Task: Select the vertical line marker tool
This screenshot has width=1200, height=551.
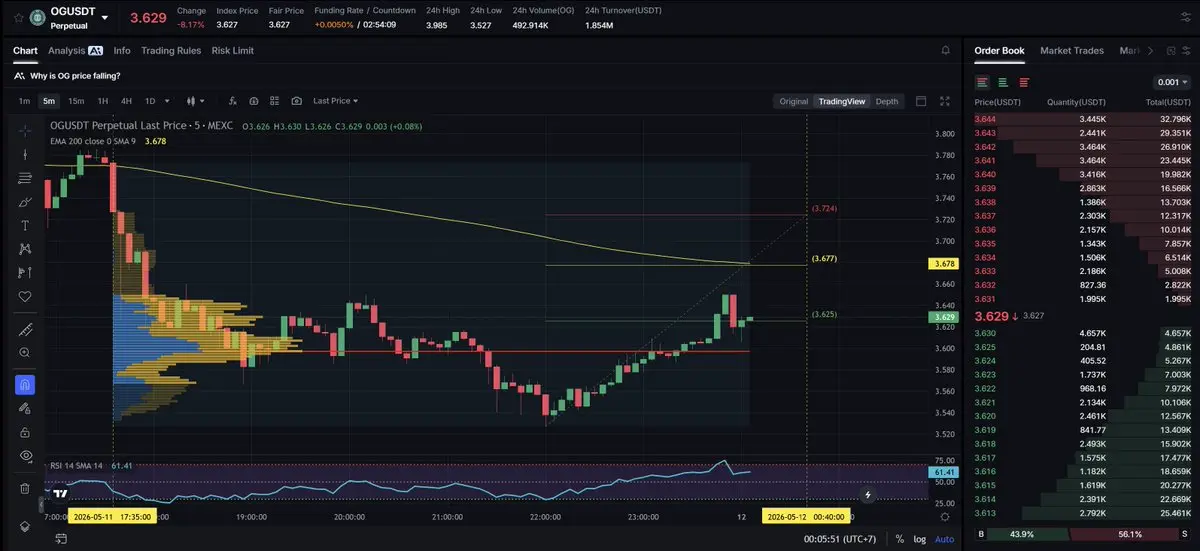Action: point(25,154)
